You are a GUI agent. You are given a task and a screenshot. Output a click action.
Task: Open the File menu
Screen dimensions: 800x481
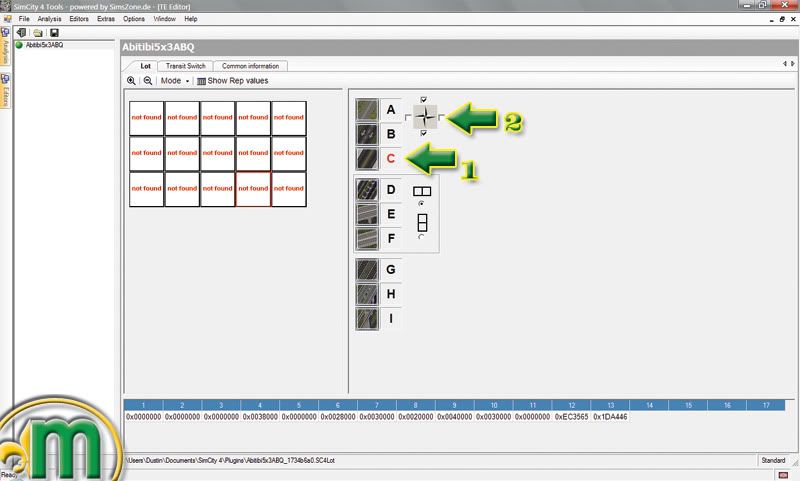point(24,19)
